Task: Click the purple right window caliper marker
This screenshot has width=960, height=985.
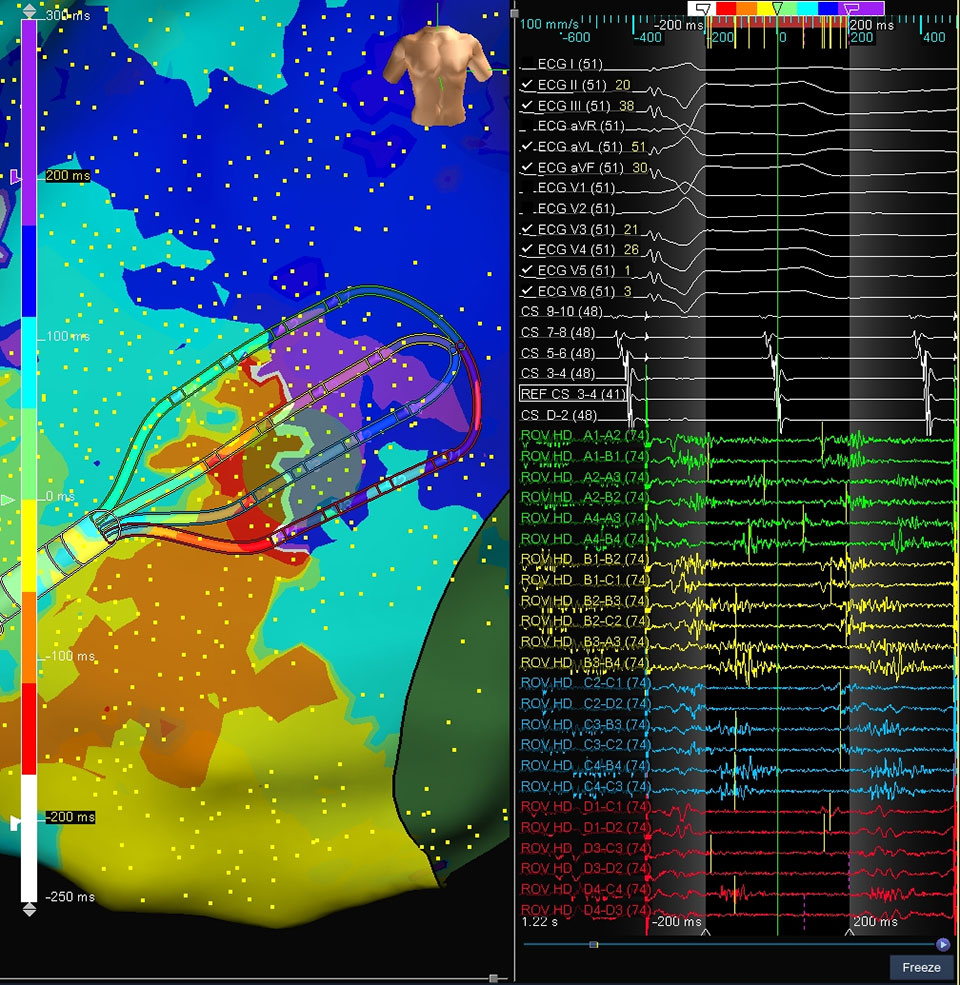Action: tap(851, 9)
